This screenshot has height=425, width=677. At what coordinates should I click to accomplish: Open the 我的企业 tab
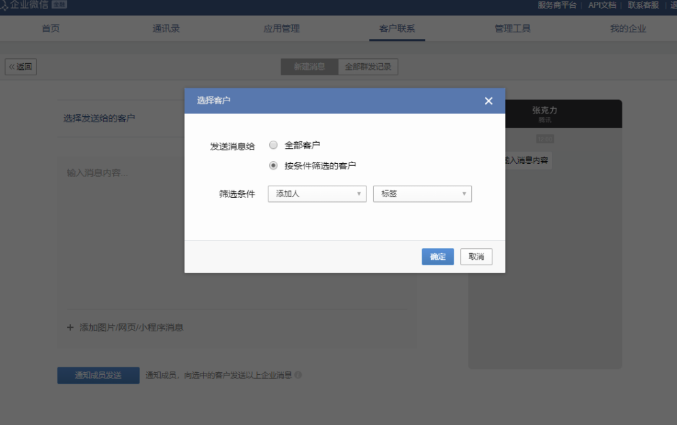click(627, 28)
